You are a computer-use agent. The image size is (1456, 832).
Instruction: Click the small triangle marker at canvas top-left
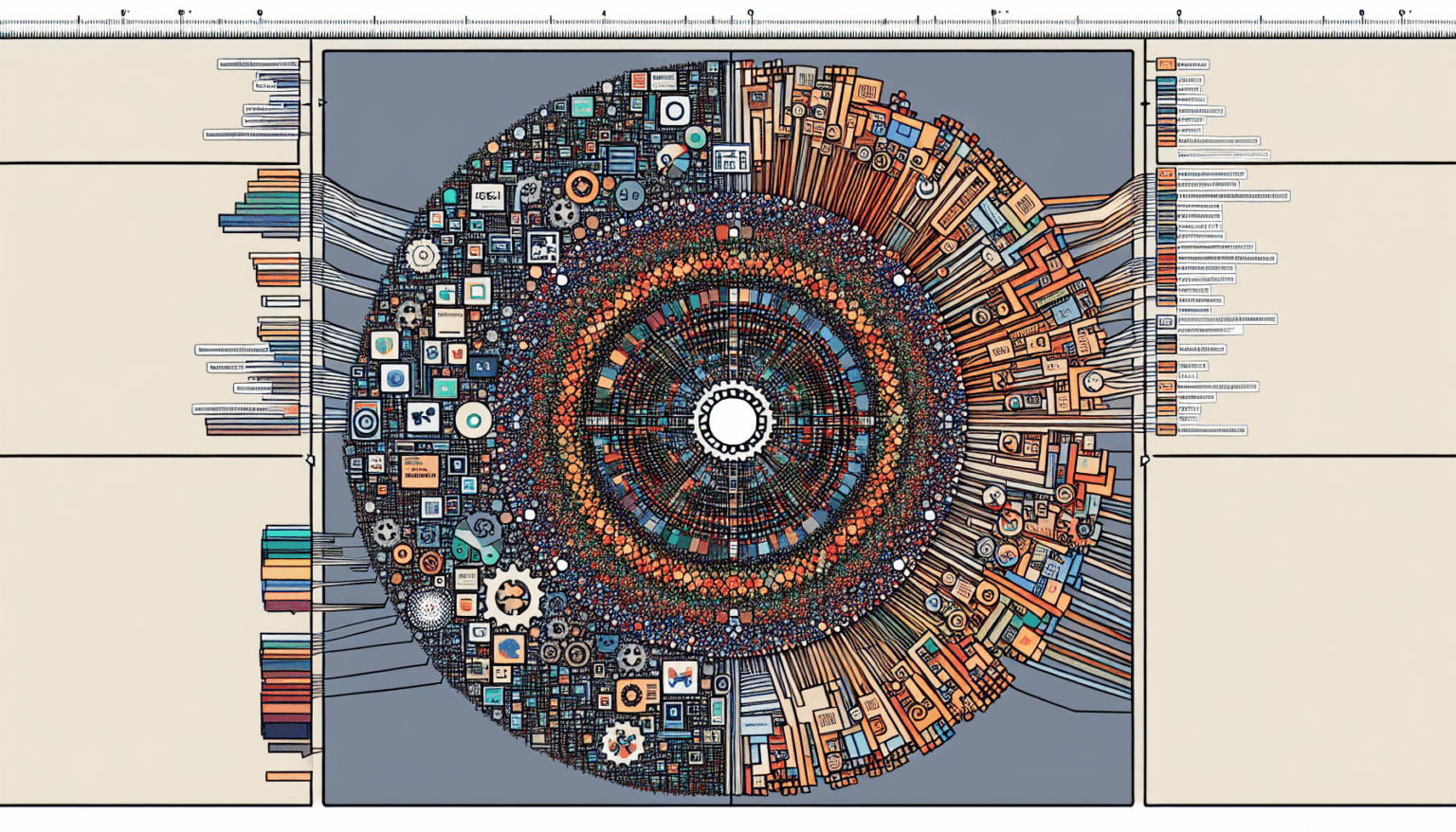(322, 102)
